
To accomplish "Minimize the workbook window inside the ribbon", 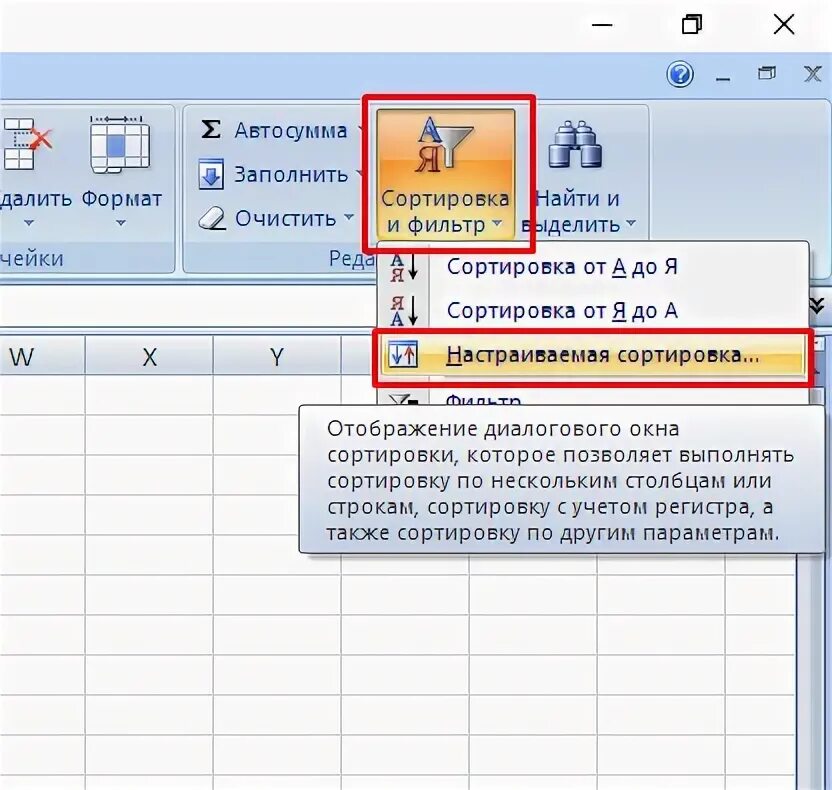I will click(723, 79).
